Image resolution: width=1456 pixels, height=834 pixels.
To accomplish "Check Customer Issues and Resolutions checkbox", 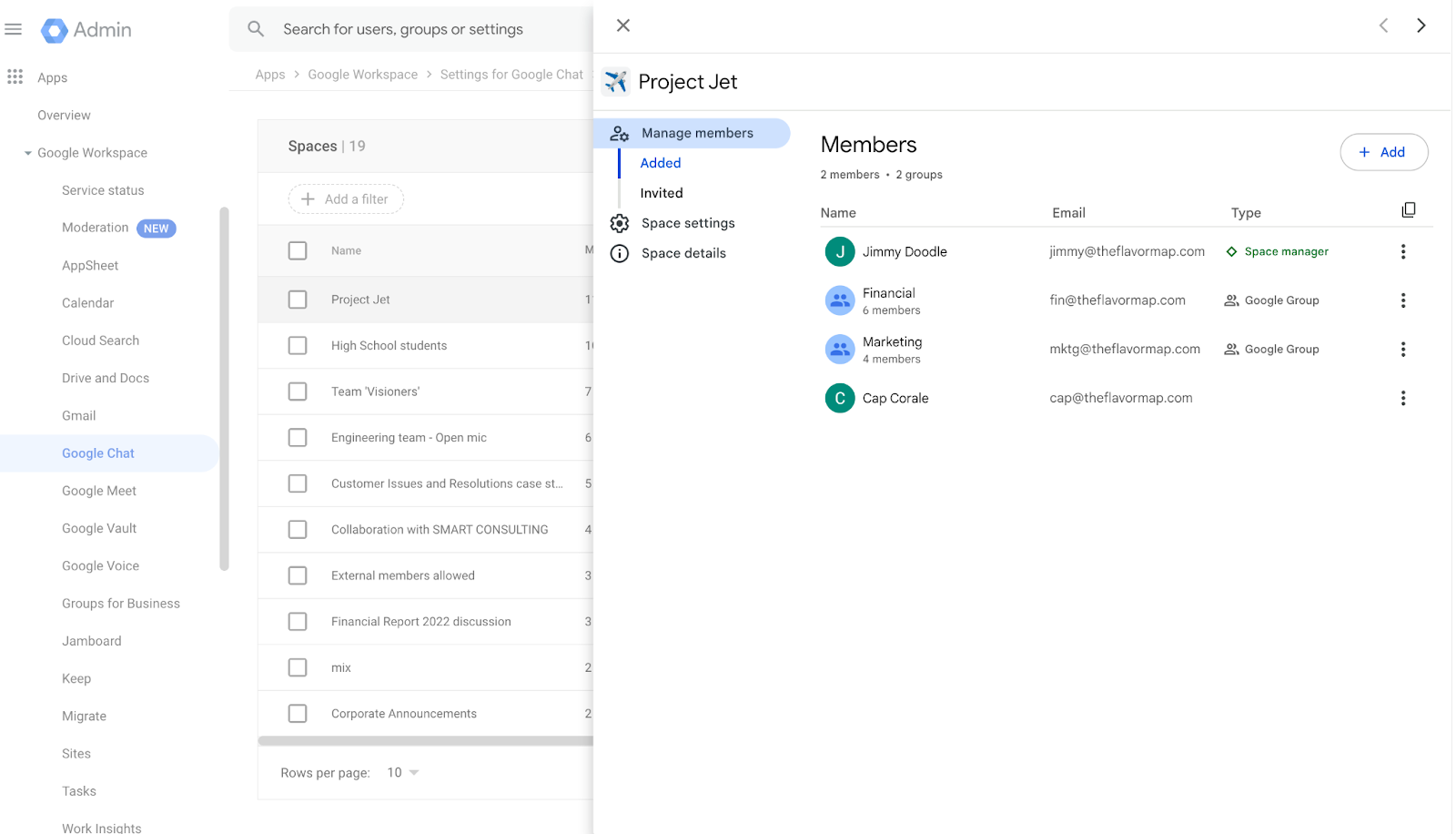I will point(298,483).
